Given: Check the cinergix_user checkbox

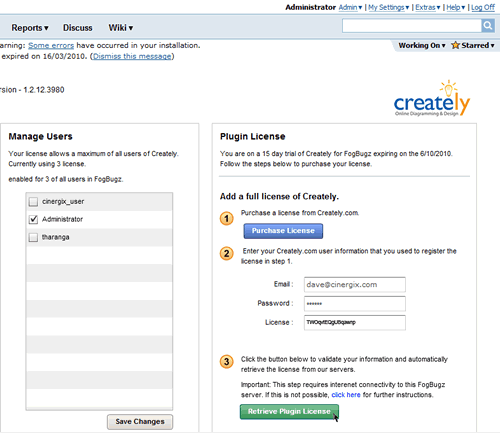Looking at the screenshot, I should click(x=33, y=202).
